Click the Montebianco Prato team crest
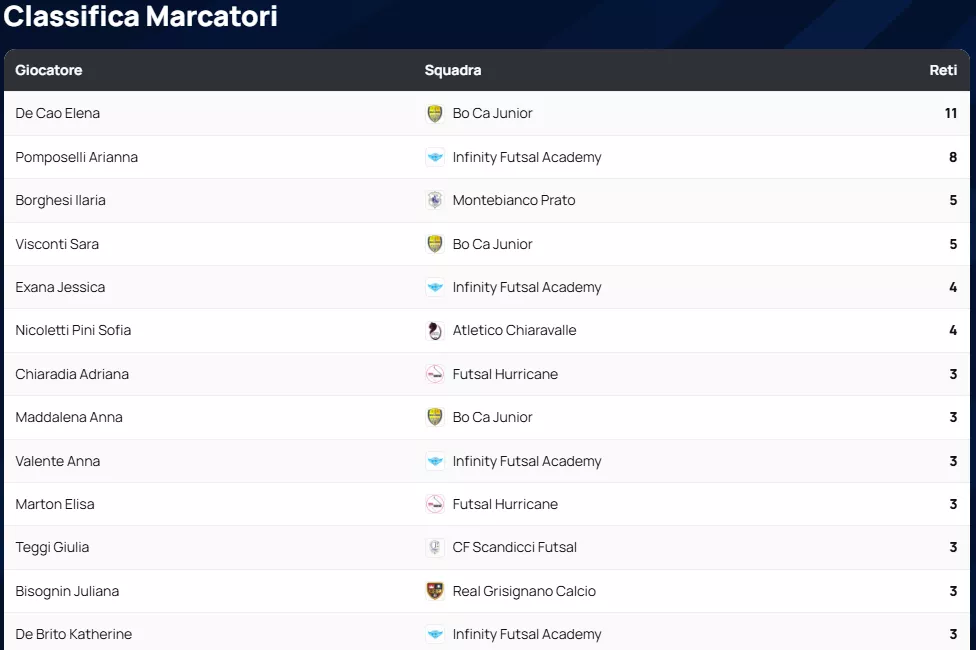The image size is (976, 650). point(435,201)
